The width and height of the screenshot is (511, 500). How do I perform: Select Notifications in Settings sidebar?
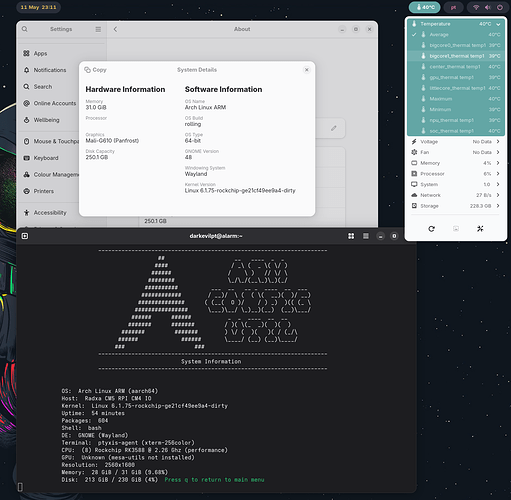point(49,70)
